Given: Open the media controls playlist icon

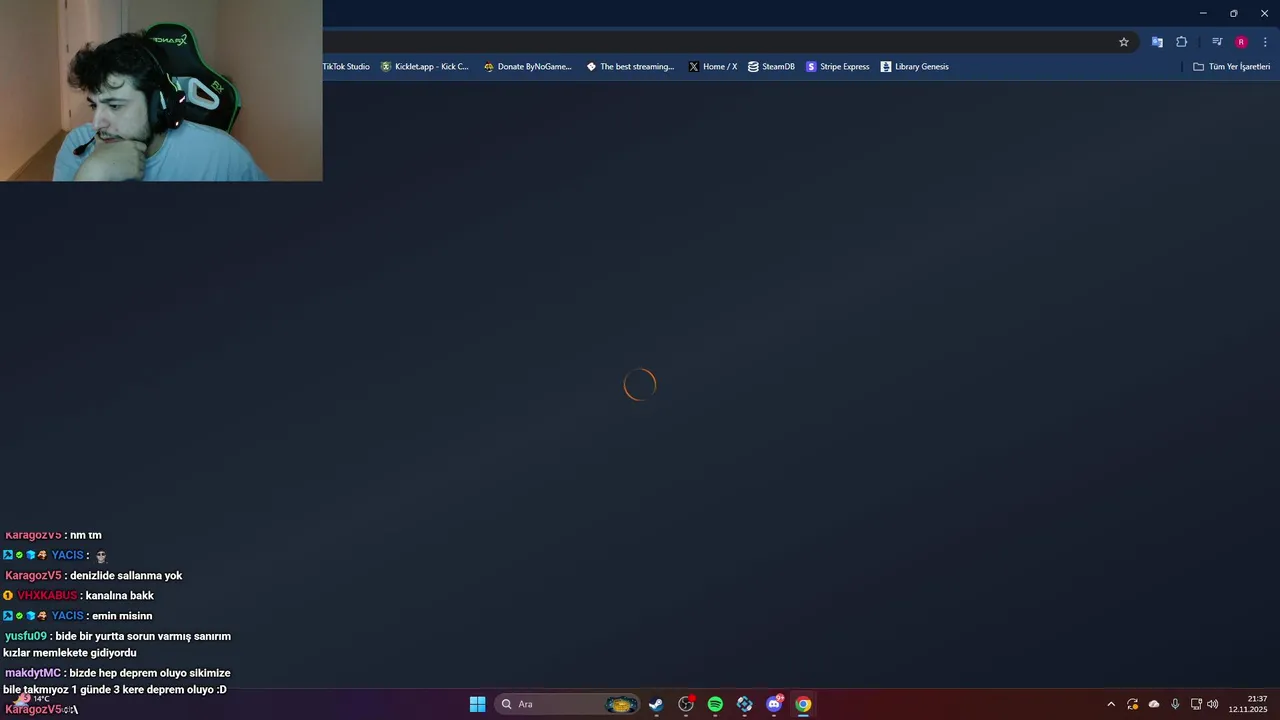Looking at the screenshot, I should [1217, 42].
